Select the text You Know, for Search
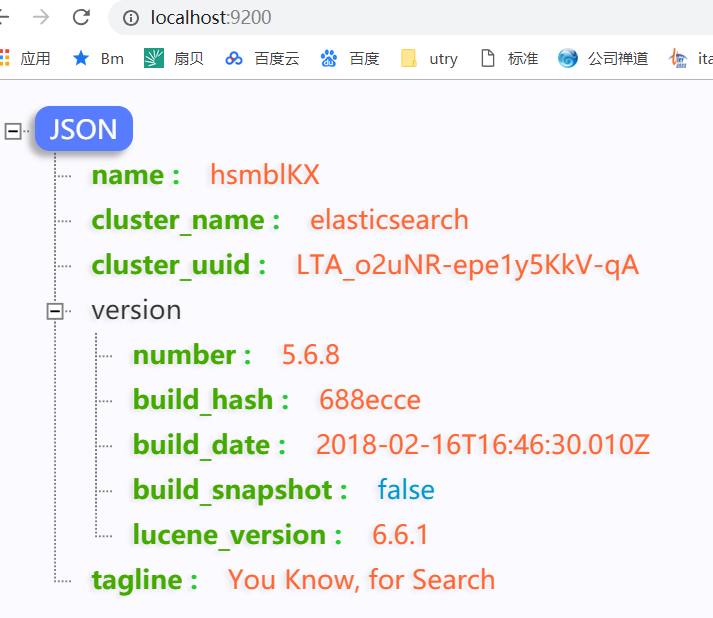Image resolution: width=713 pixels, height=618 pixels. click(362, 580)
